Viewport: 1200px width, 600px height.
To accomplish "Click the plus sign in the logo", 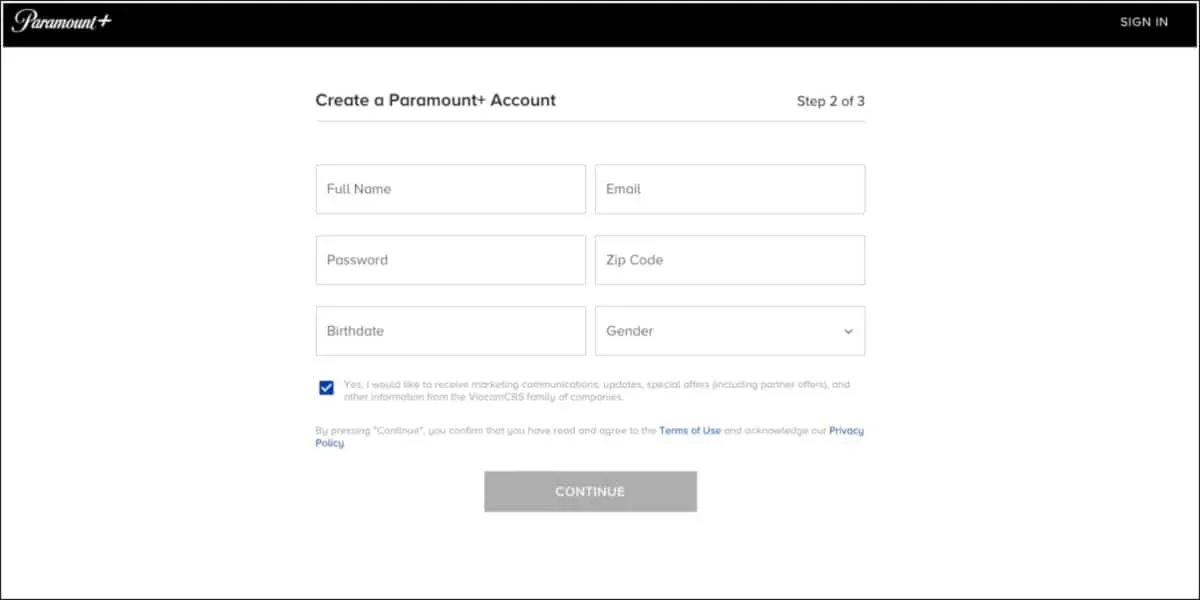I will (104, 20).
